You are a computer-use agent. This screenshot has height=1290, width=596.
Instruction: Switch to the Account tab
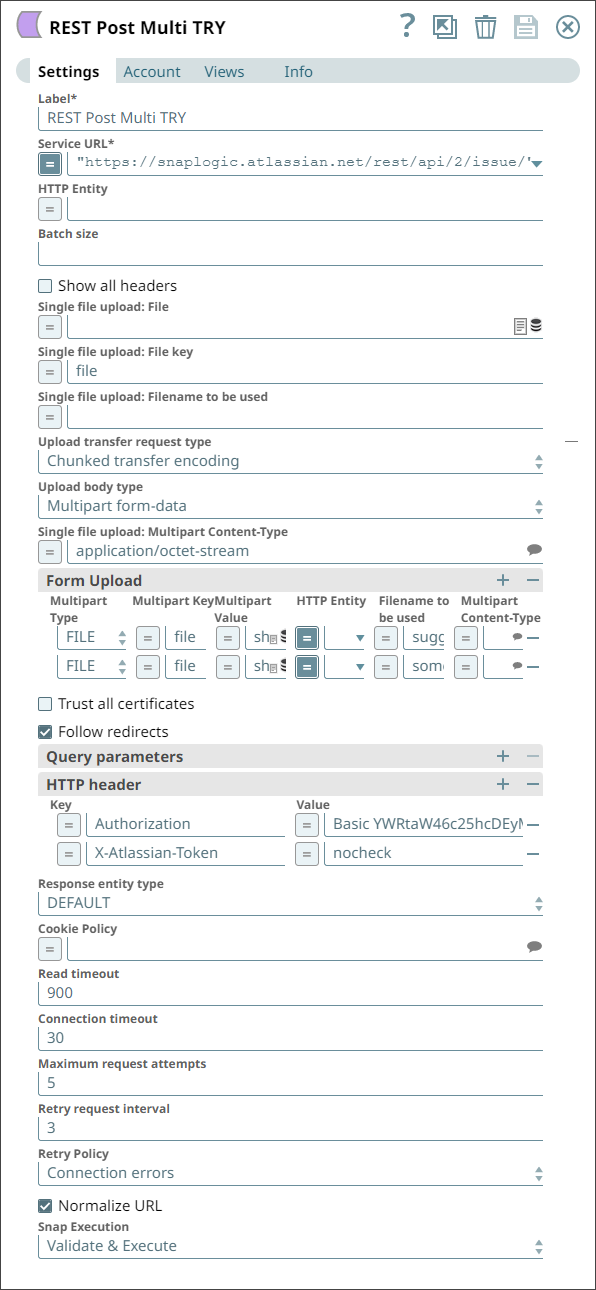pos(152,71)
